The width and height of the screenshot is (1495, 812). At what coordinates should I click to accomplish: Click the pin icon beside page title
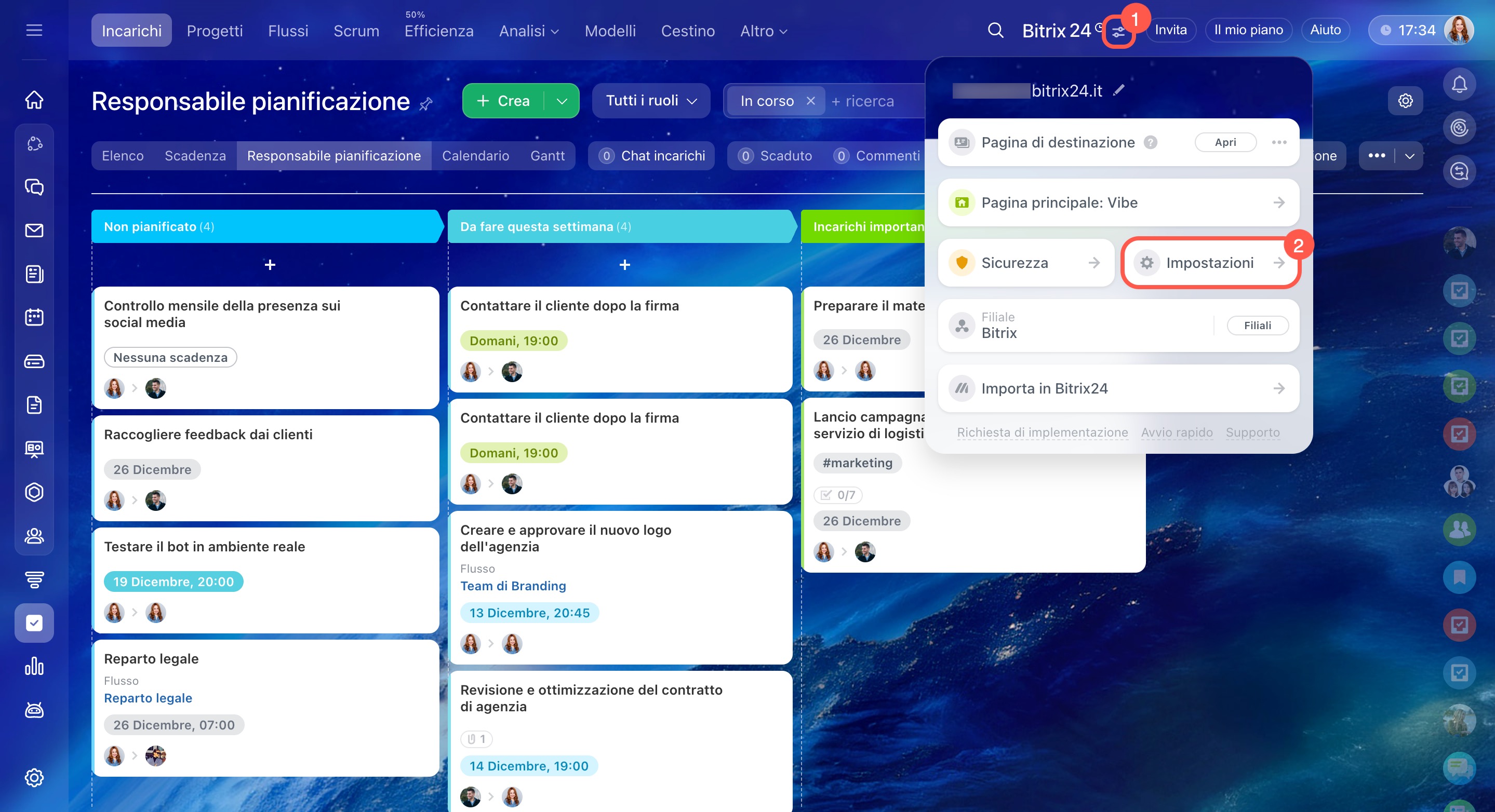426,104
